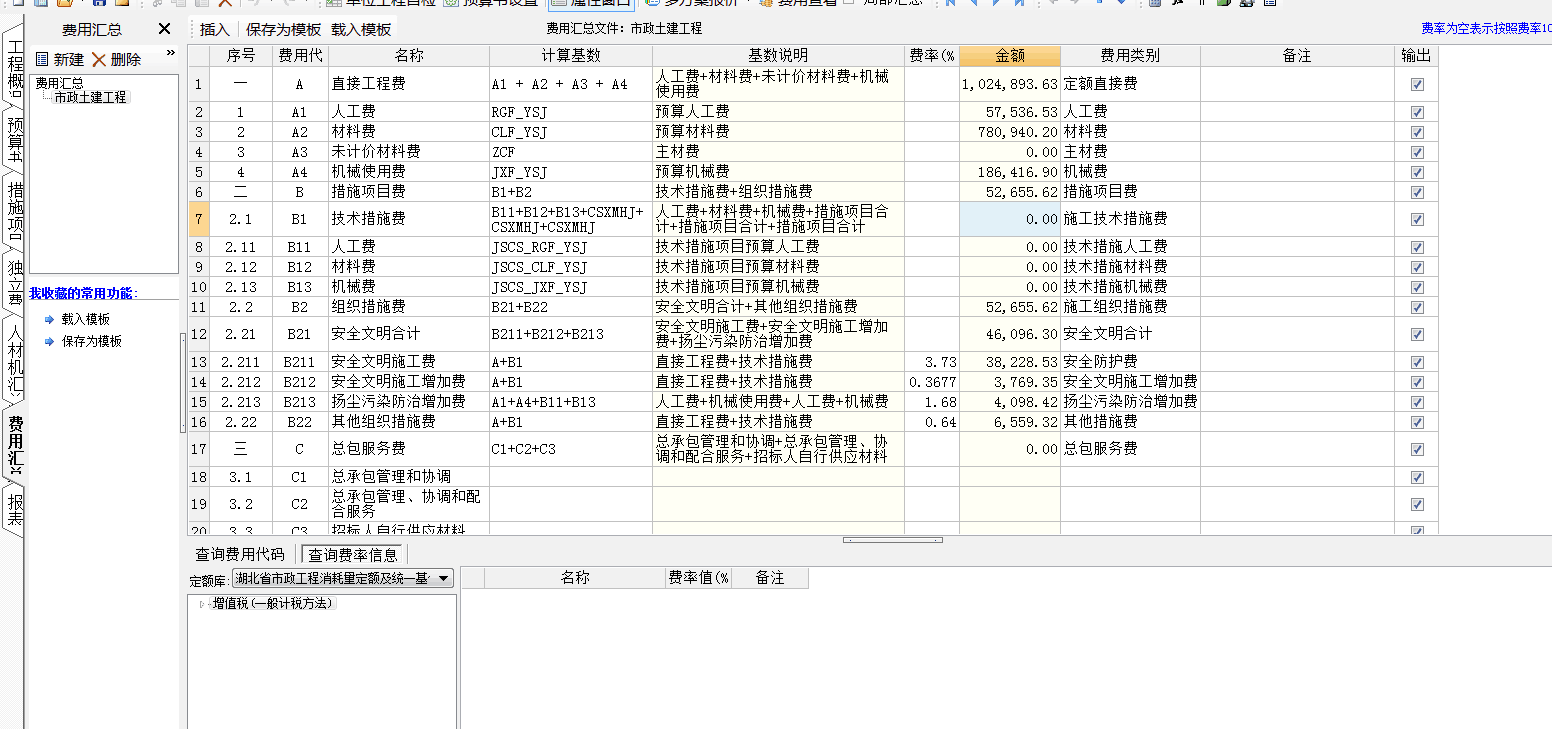Click 保存为模板 in the top toolbar

click(x=284, y=29)
